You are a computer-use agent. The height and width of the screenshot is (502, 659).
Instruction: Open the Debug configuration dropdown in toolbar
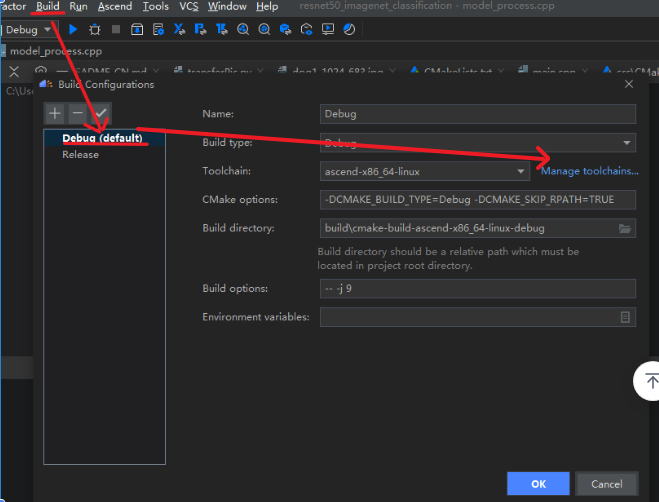click(28, 30)
